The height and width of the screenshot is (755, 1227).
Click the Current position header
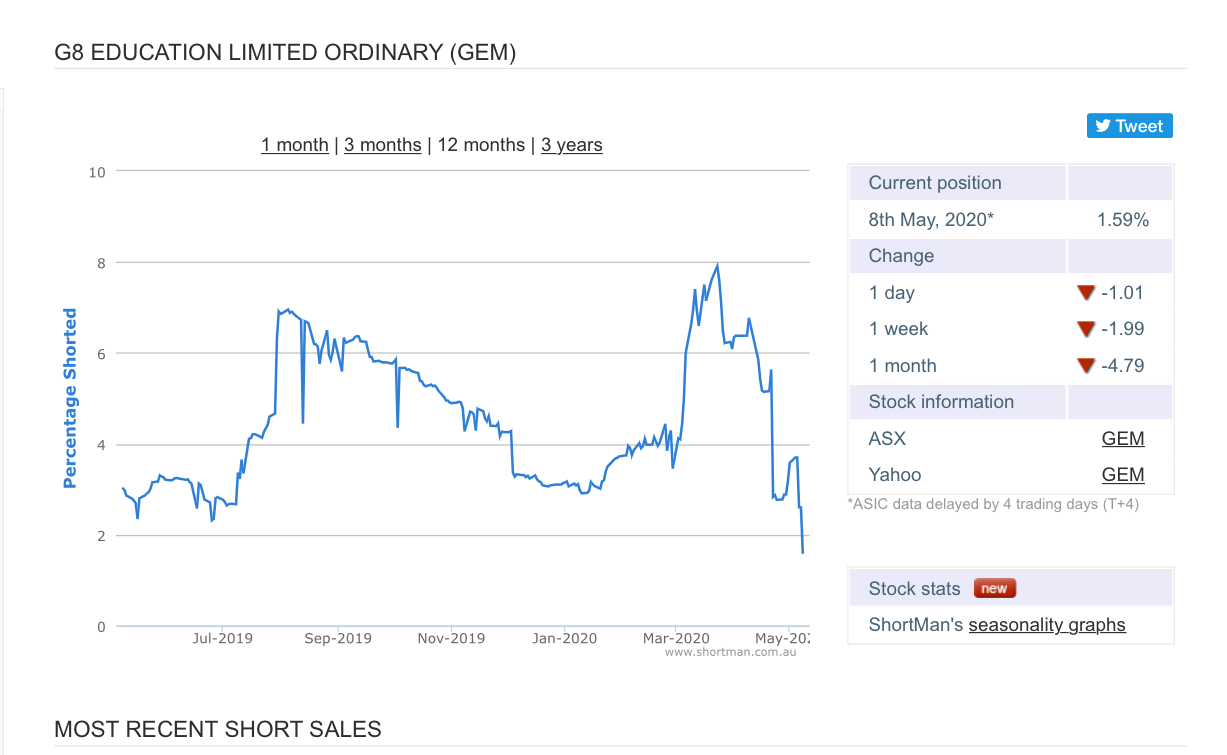(x=935, y=183)
